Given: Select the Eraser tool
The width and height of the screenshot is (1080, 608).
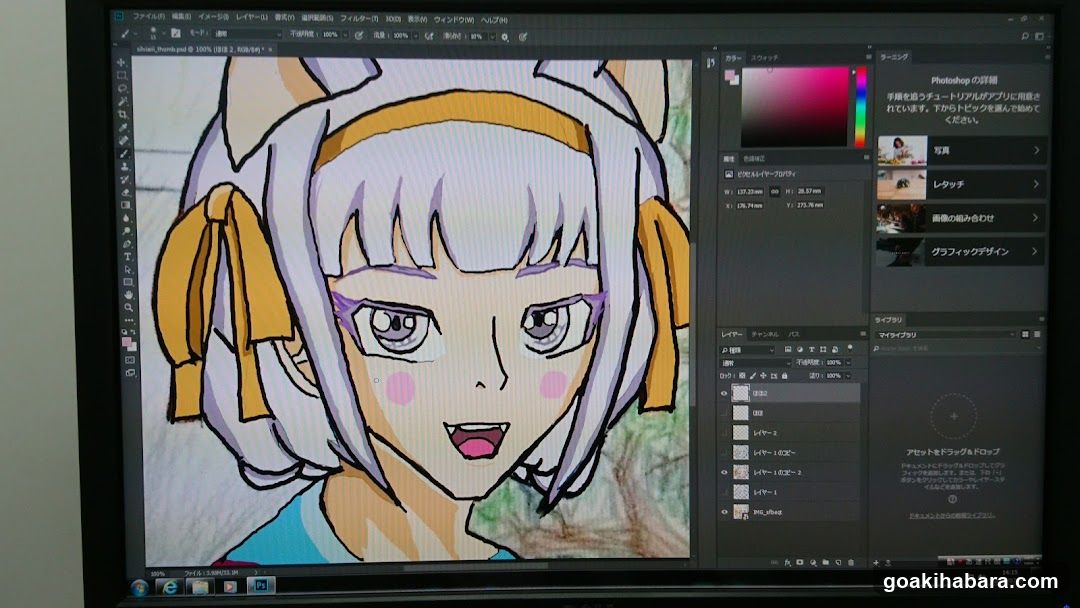Looking at the screenshot, I should (x=125, y=193).
